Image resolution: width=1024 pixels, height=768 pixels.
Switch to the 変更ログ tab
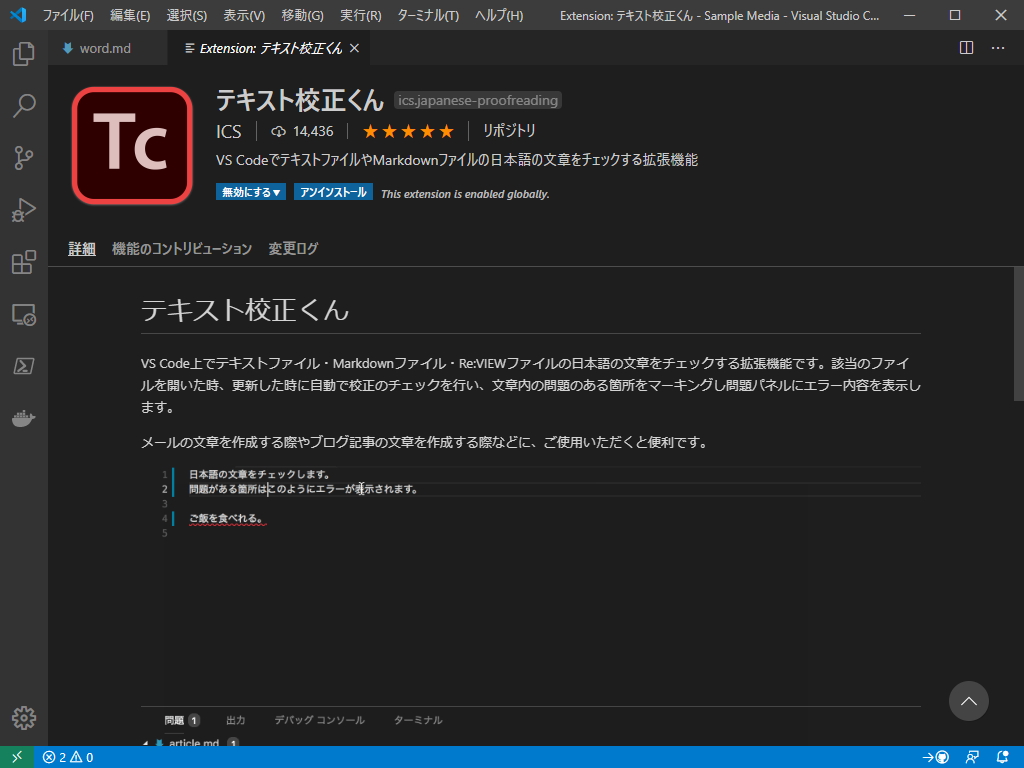291,248
